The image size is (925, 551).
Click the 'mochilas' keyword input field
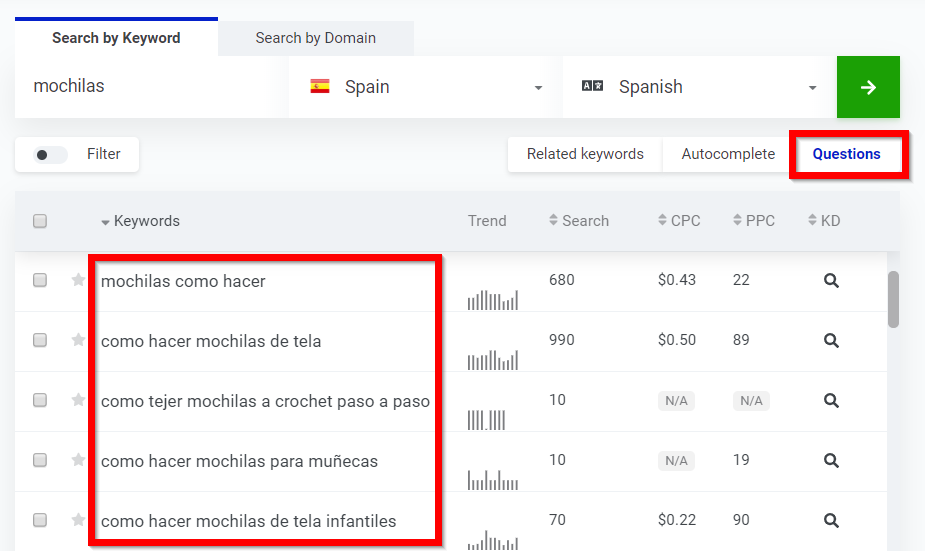[x=150, y=87]
